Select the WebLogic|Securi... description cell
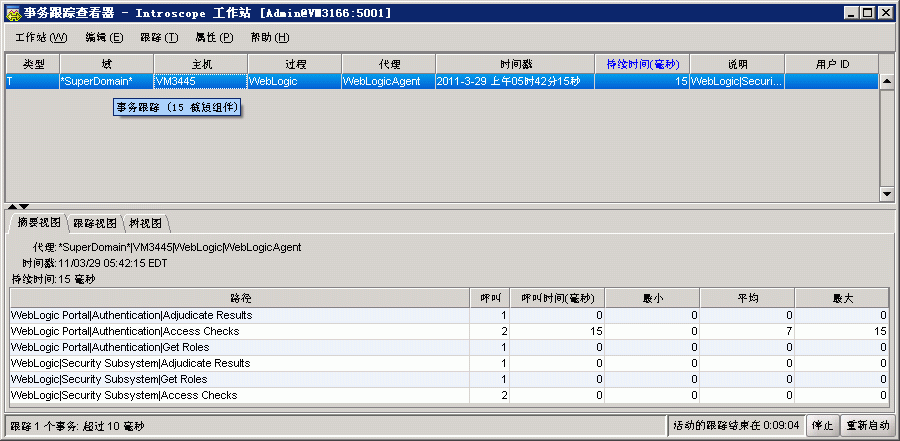 coord(737,82)
